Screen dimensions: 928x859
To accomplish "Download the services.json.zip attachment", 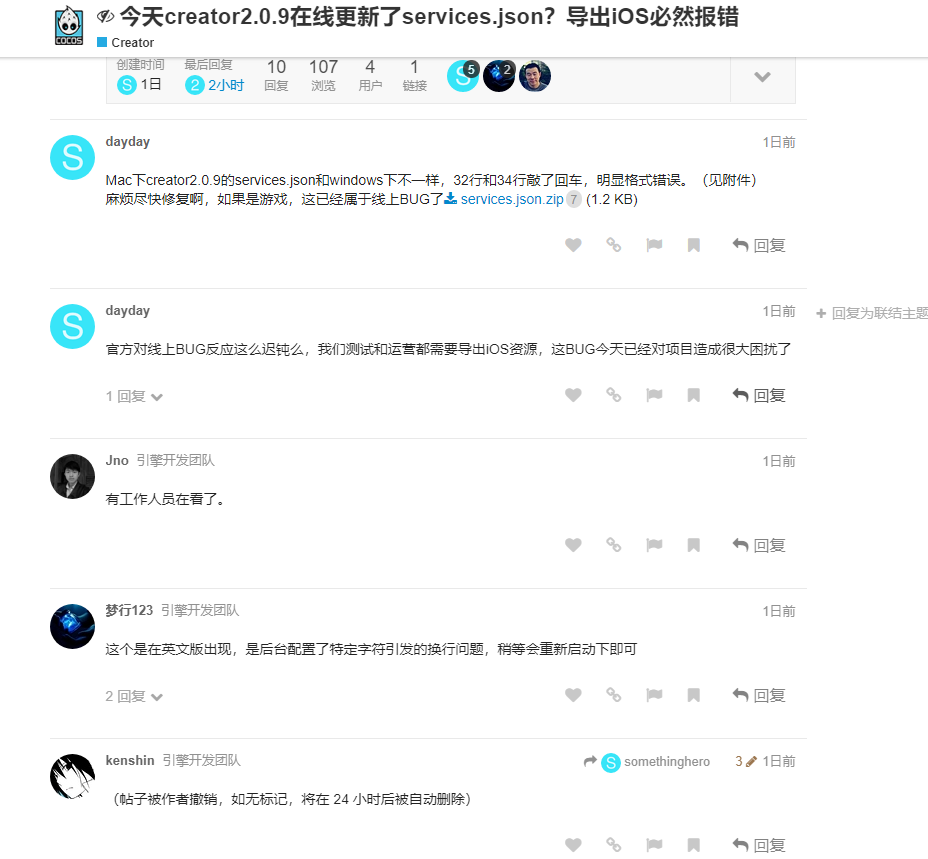I will (x=511, y=200).
